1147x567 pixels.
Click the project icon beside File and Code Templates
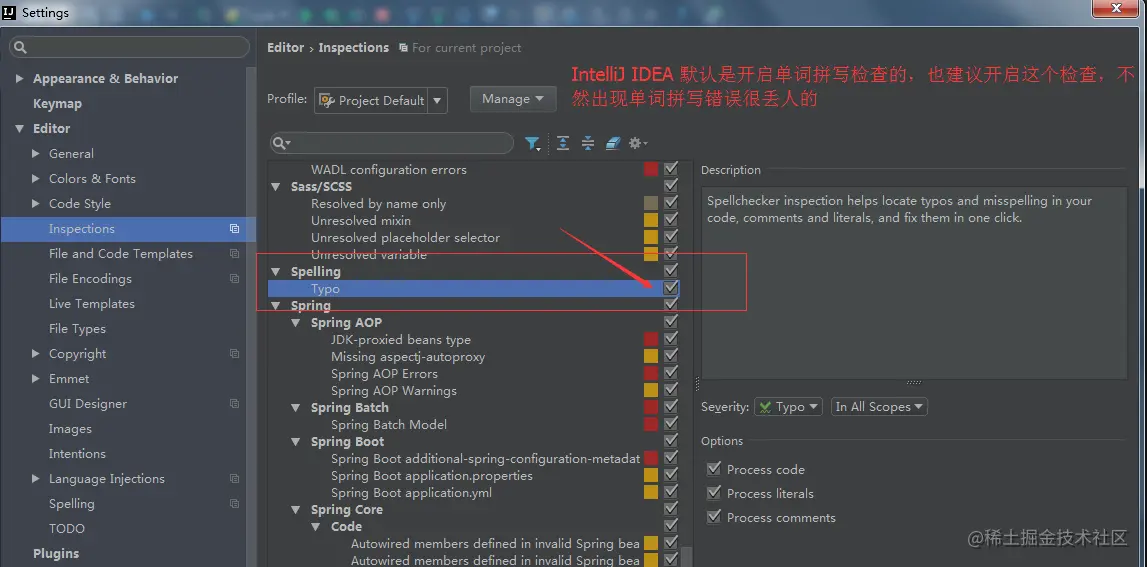234,254
